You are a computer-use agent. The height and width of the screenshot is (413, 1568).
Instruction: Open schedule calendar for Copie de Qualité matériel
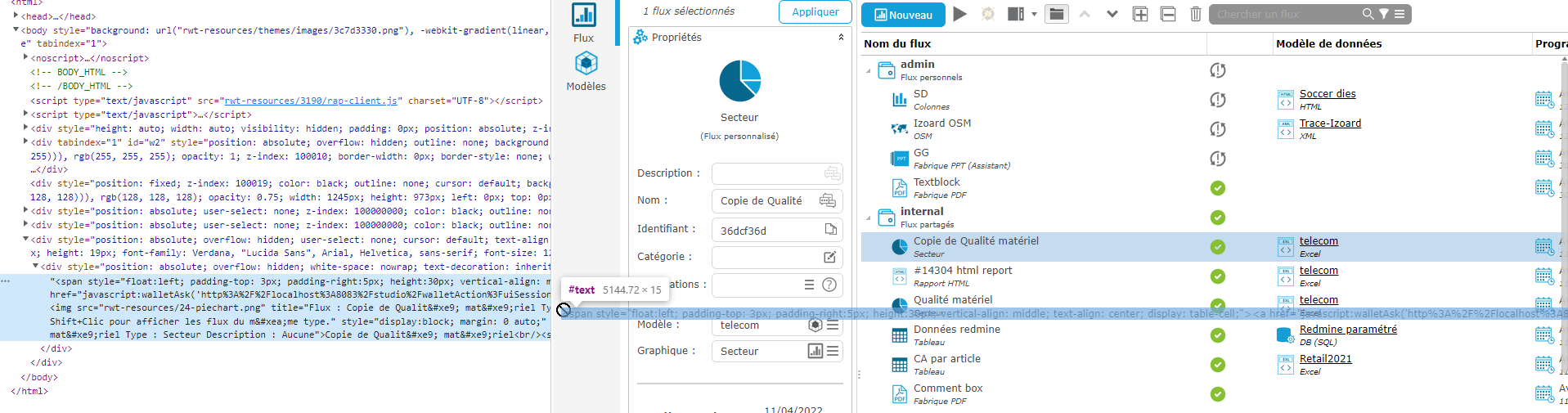1543,246
